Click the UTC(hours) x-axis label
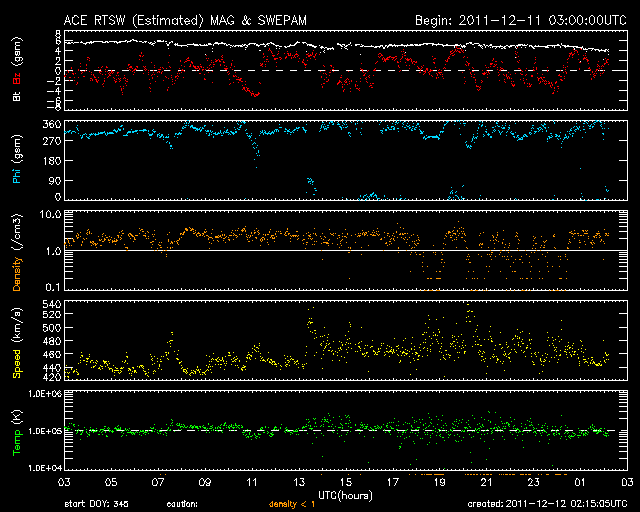The image size is (640, 512). [x=345, y=495]
